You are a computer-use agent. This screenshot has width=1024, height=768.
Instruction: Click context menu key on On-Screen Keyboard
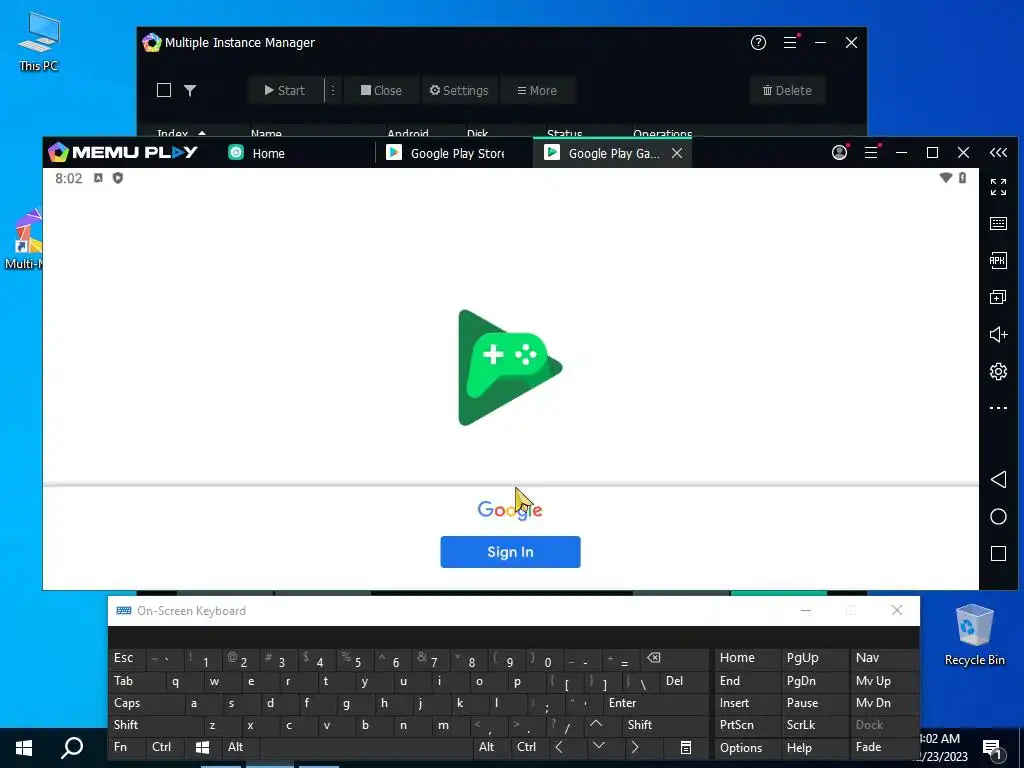point(686,747)
